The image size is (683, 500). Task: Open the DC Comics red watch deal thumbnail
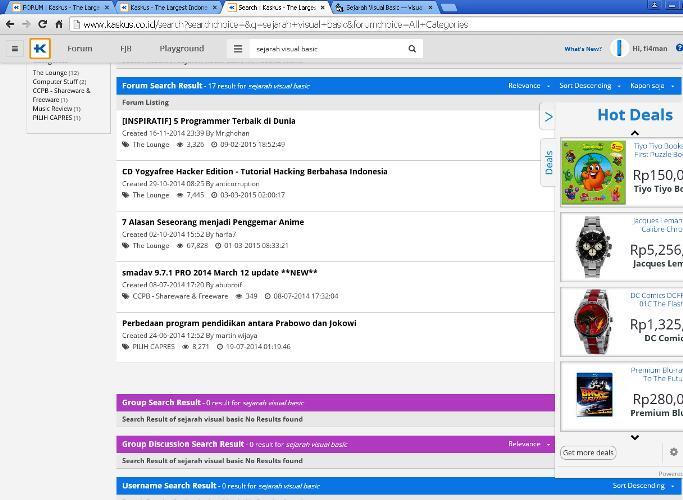(593, 321)
